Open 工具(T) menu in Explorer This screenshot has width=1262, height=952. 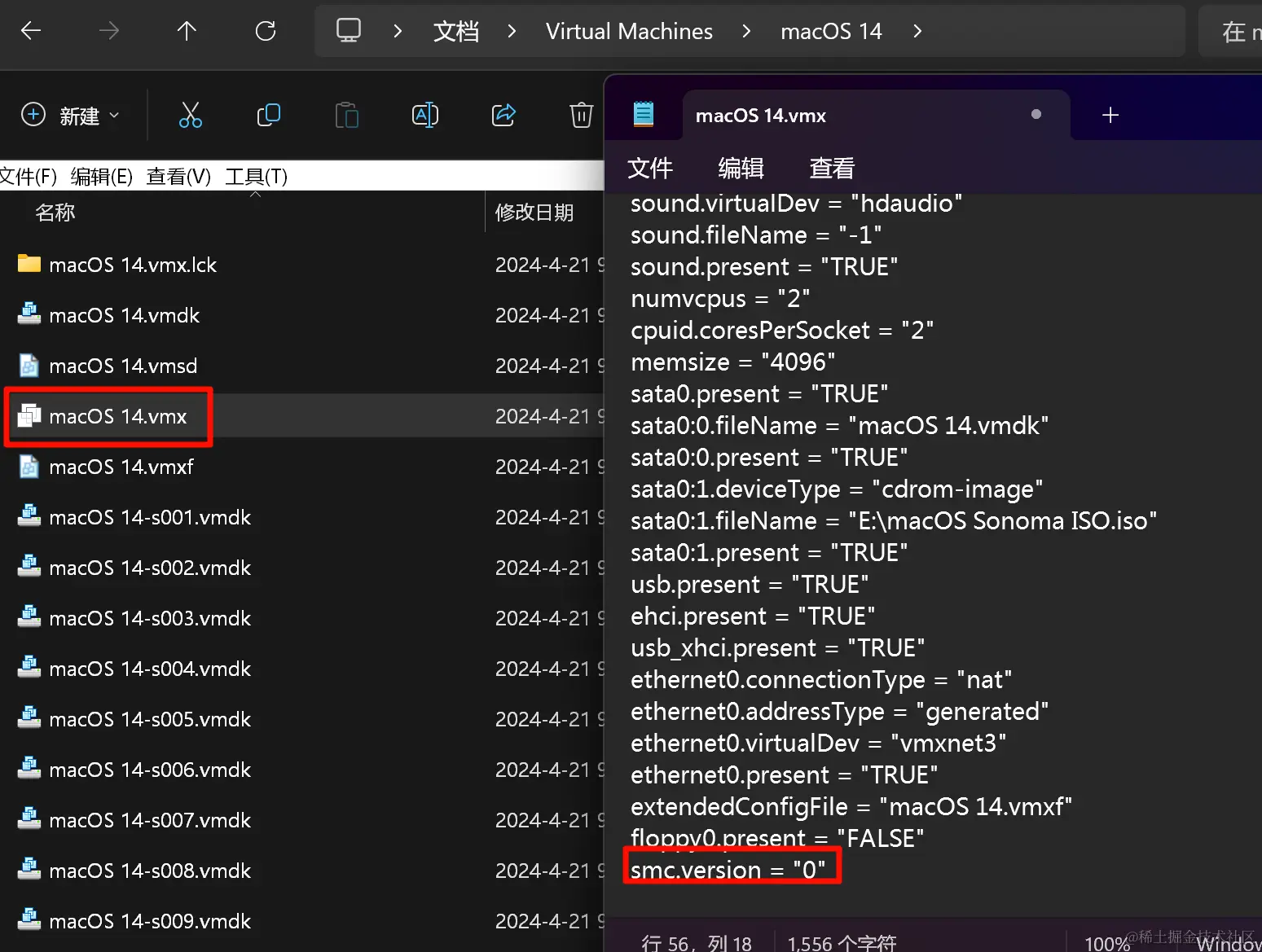coord(256,176)
